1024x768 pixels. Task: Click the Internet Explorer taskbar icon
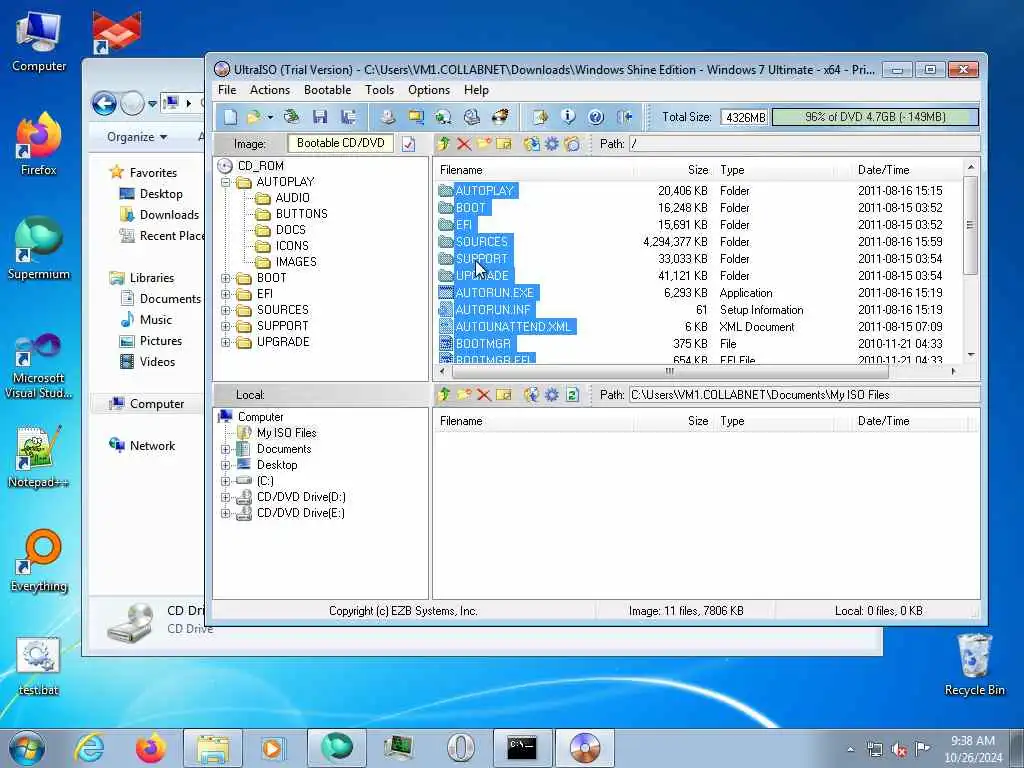[89, 748]
